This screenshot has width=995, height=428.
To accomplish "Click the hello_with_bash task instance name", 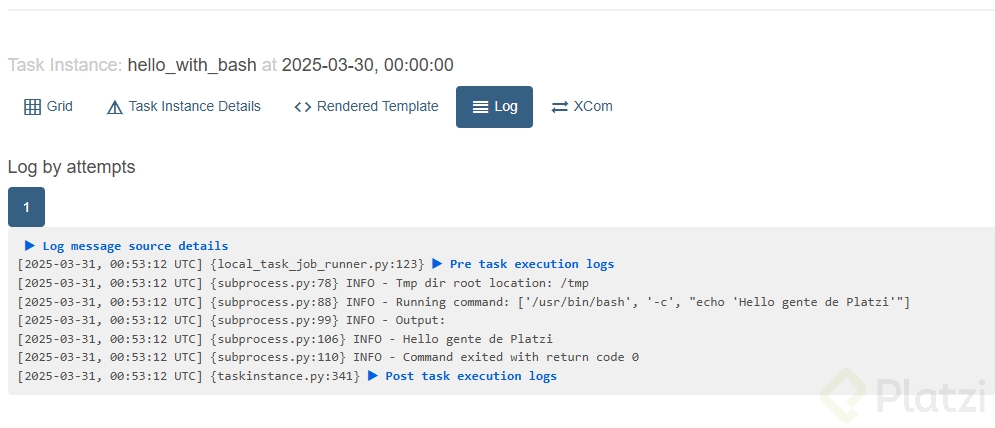I will [x=192, y=65].
